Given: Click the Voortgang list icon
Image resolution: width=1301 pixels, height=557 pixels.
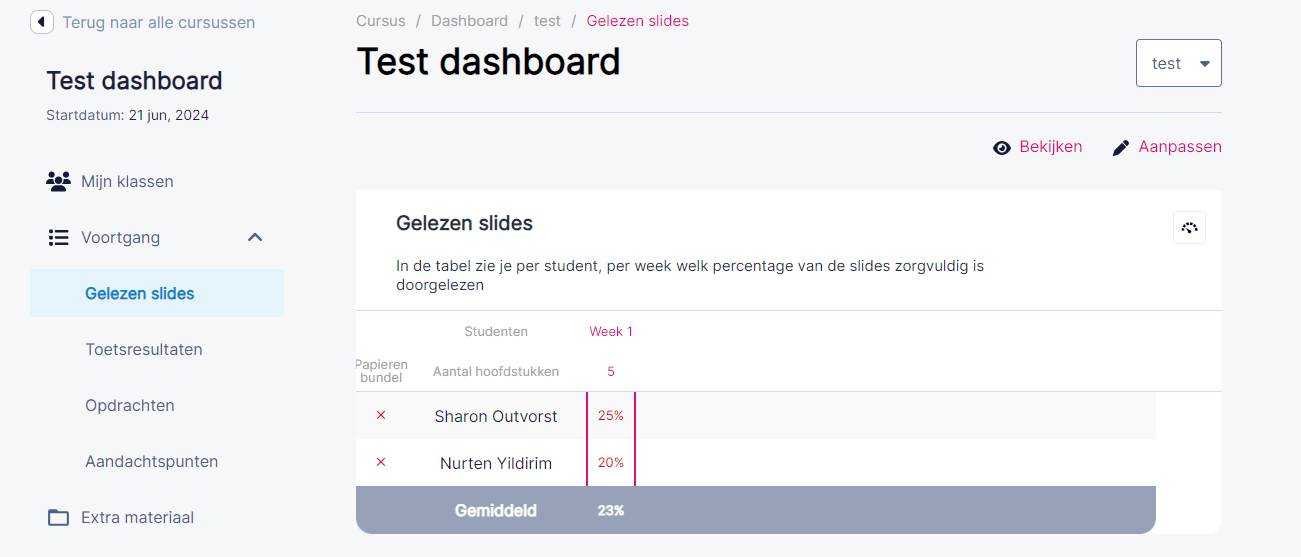Looking at the screenshot, I should pyautogui.click(x=59, y=237).
